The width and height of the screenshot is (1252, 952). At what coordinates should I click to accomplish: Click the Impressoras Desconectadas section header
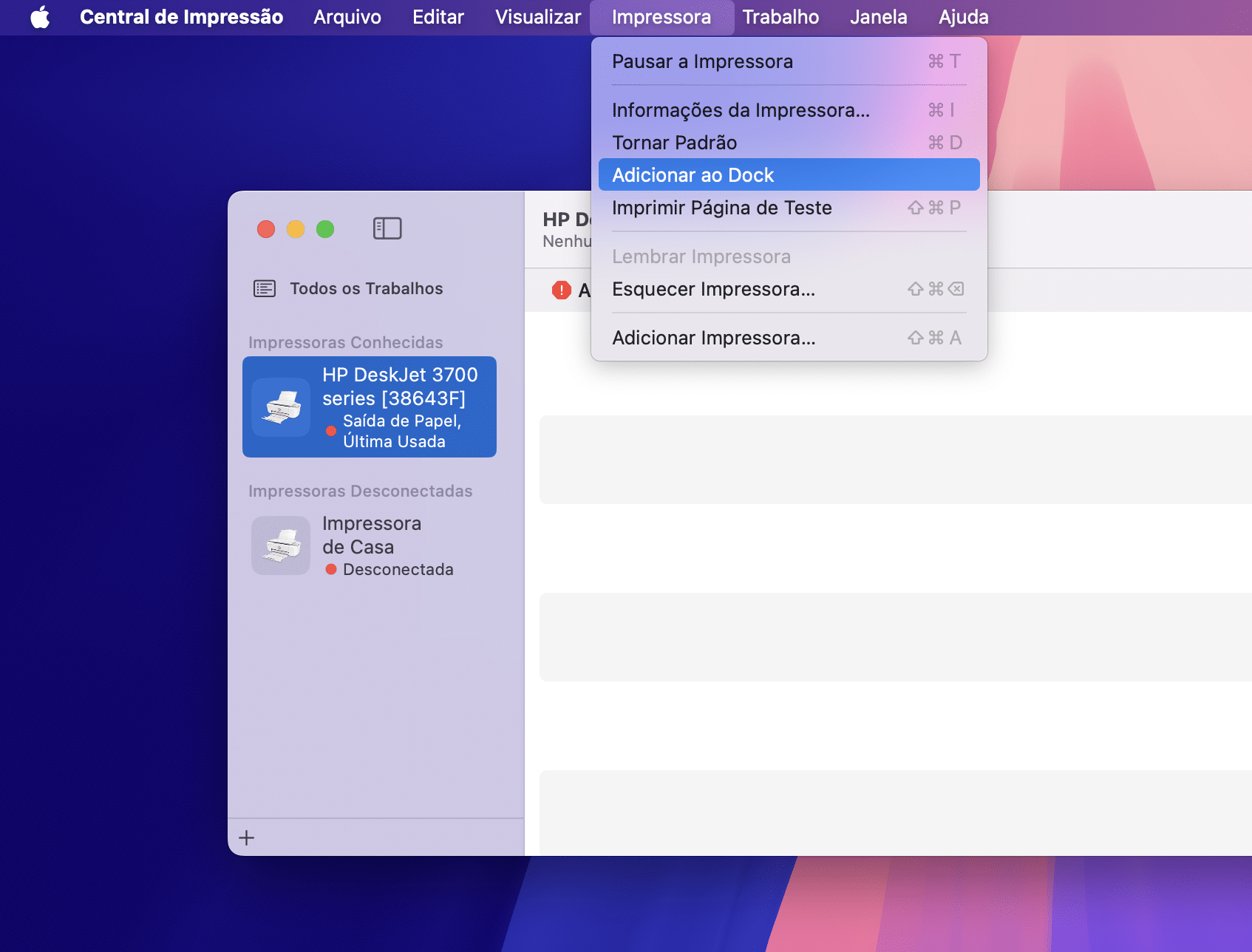click(360, 491)
